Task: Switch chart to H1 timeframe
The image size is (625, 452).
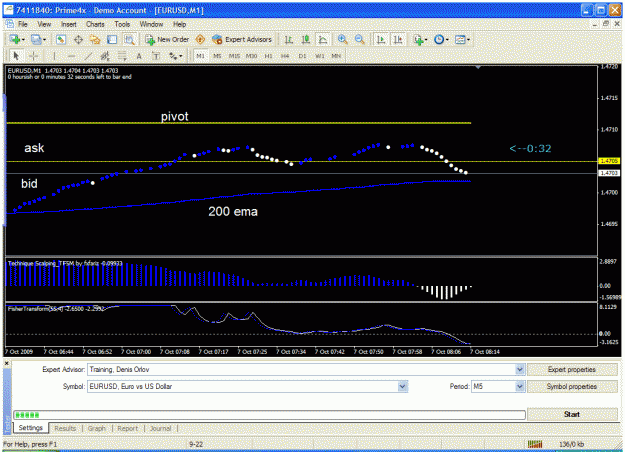Action: (x=268, y=56)
